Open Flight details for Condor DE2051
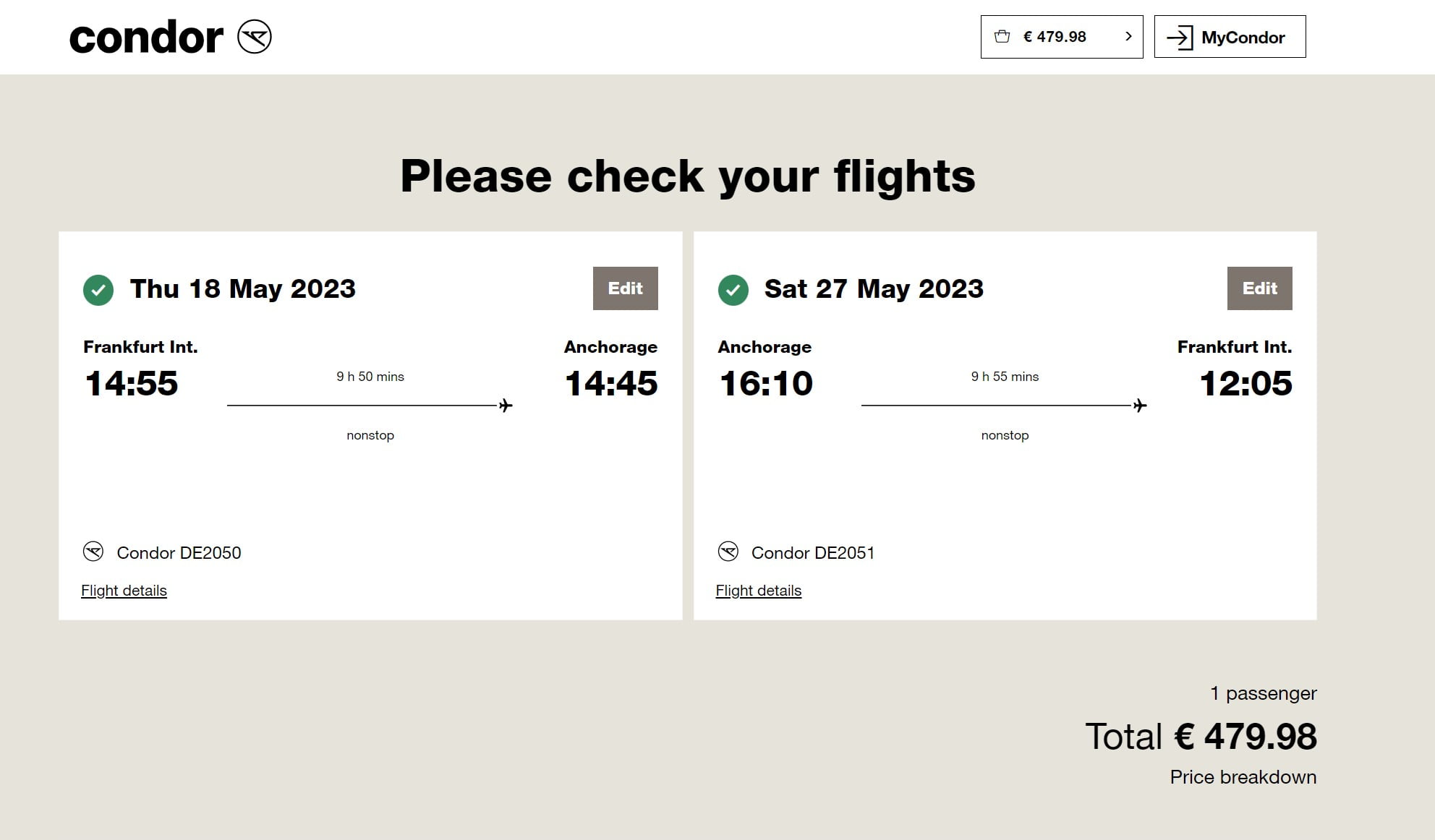This screenshot has height=840, width=1435. (x=758, y=591)
